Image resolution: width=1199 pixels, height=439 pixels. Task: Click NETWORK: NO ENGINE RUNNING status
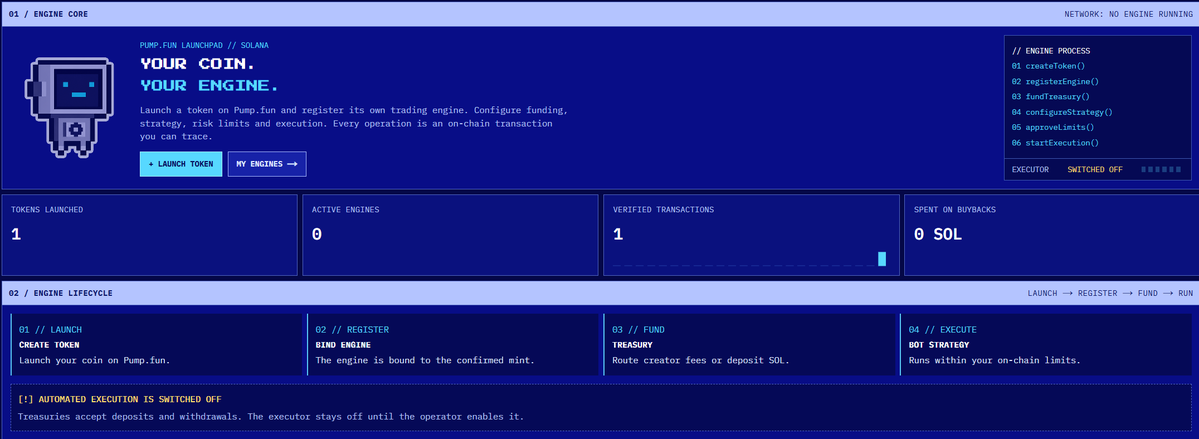click(x=1128, y=15)
